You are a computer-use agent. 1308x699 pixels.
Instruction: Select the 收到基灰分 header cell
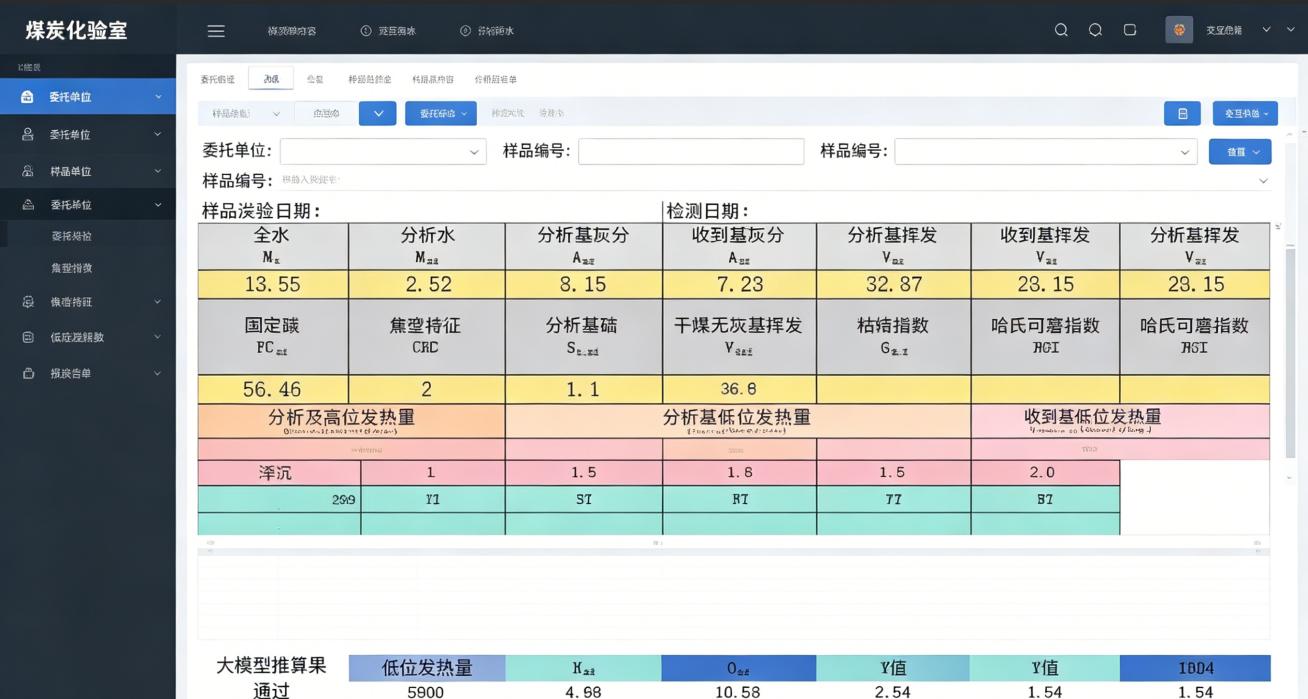[x=739, y=246]
